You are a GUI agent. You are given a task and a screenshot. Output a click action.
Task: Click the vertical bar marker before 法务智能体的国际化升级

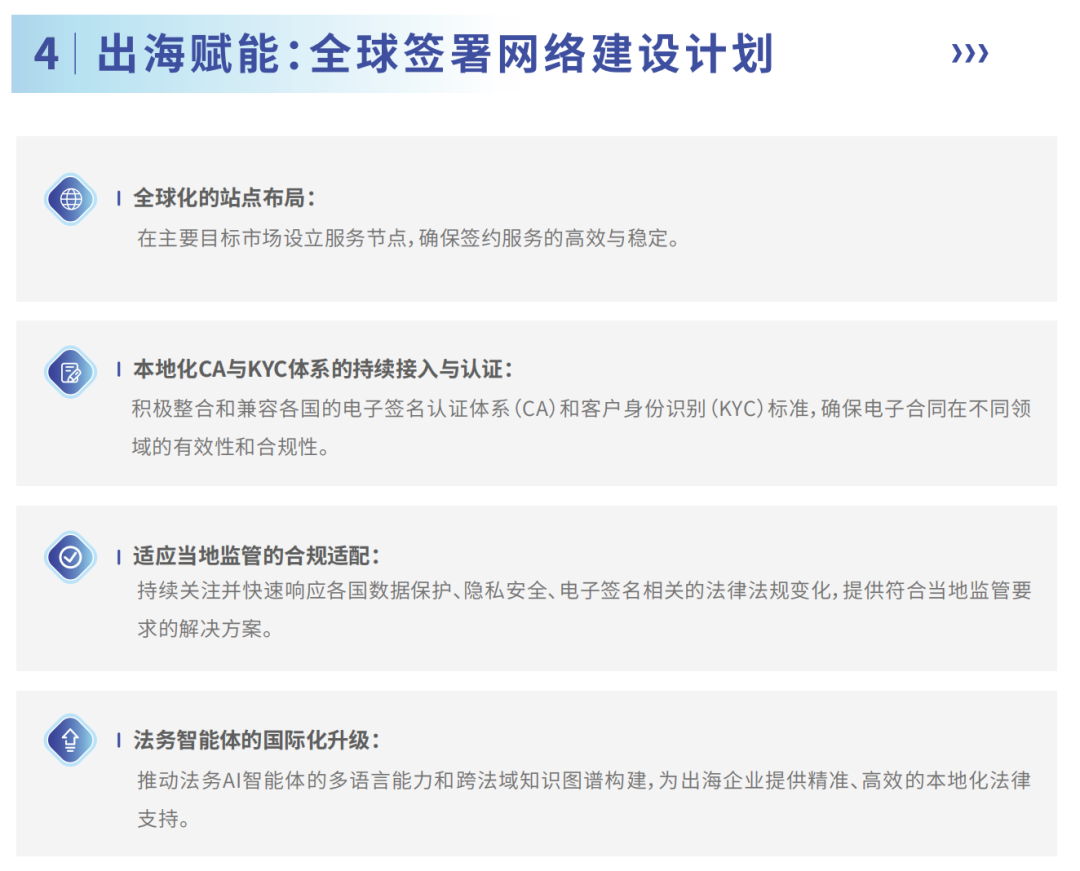pos(119,741)
